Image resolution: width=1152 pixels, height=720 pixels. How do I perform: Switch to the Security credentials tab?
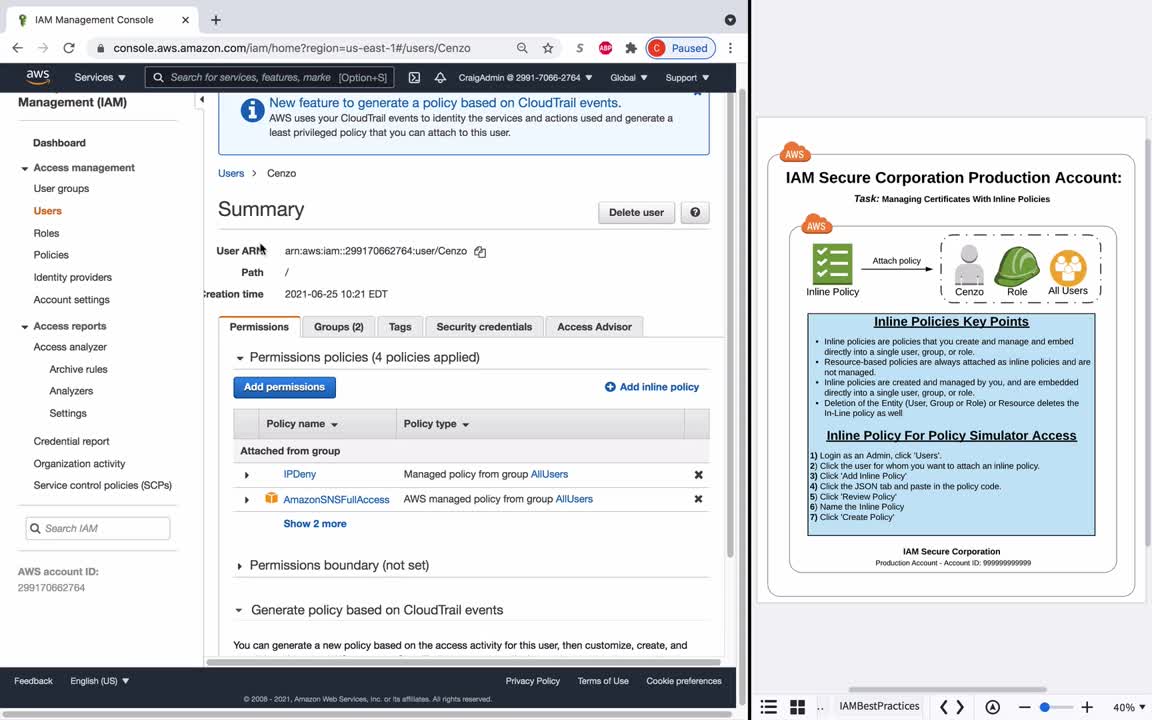(x=484, y=326)
